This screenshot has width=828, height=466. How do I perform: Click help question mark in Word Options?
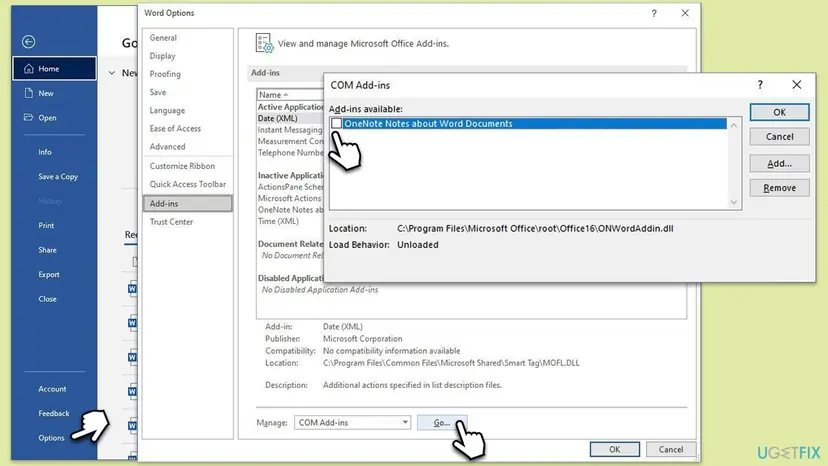point(654,13)
